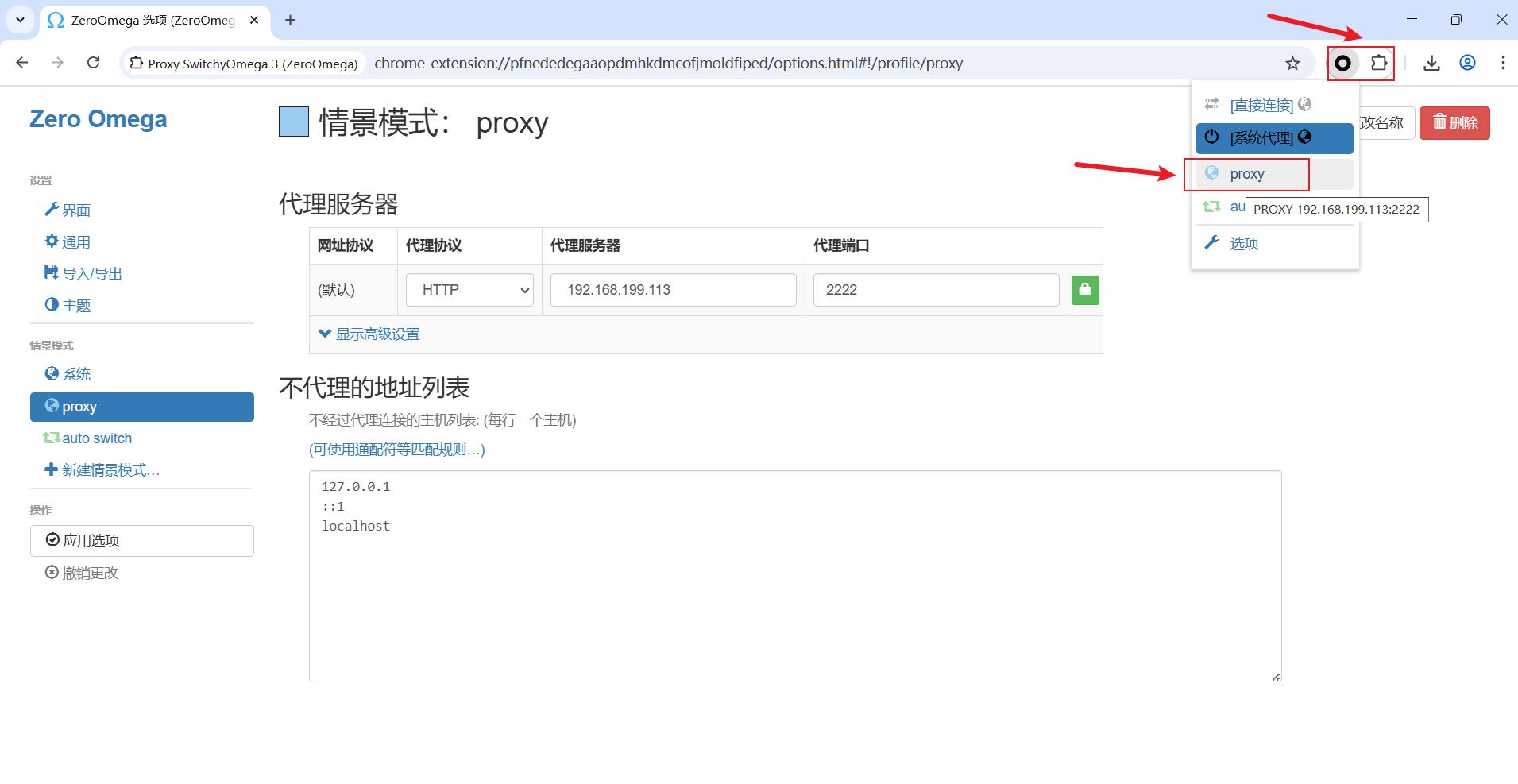The image size is (1518, 784).
Task: Click the green lock icon beside the proxy port
Action: coord(1085,289)
